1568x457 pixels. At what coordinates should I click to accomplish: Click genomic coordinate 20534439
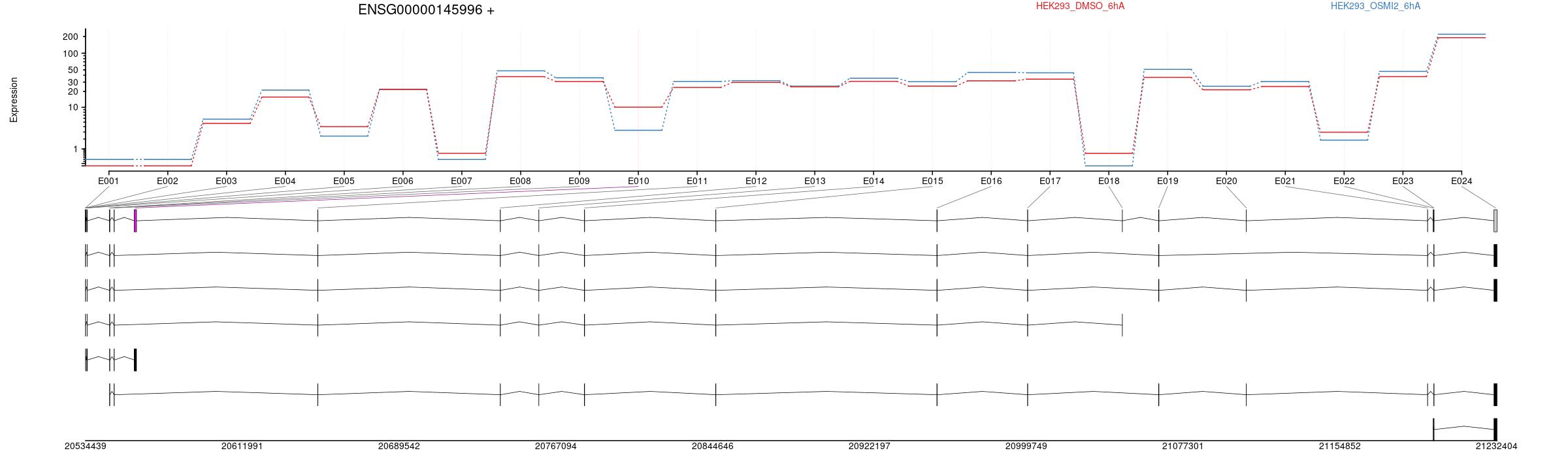(x=86, y=447)
